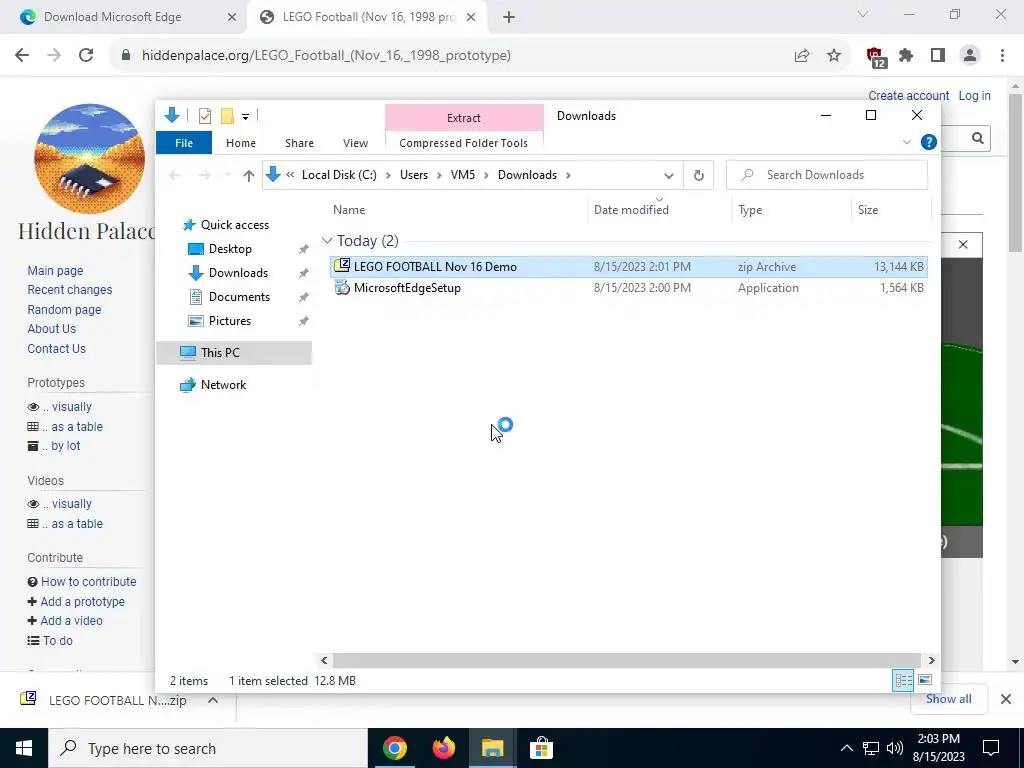Switch to the Home ribbon tab
Image resolution: width=1024 pixels, height=768 pixels.
[x=240, y=143]
